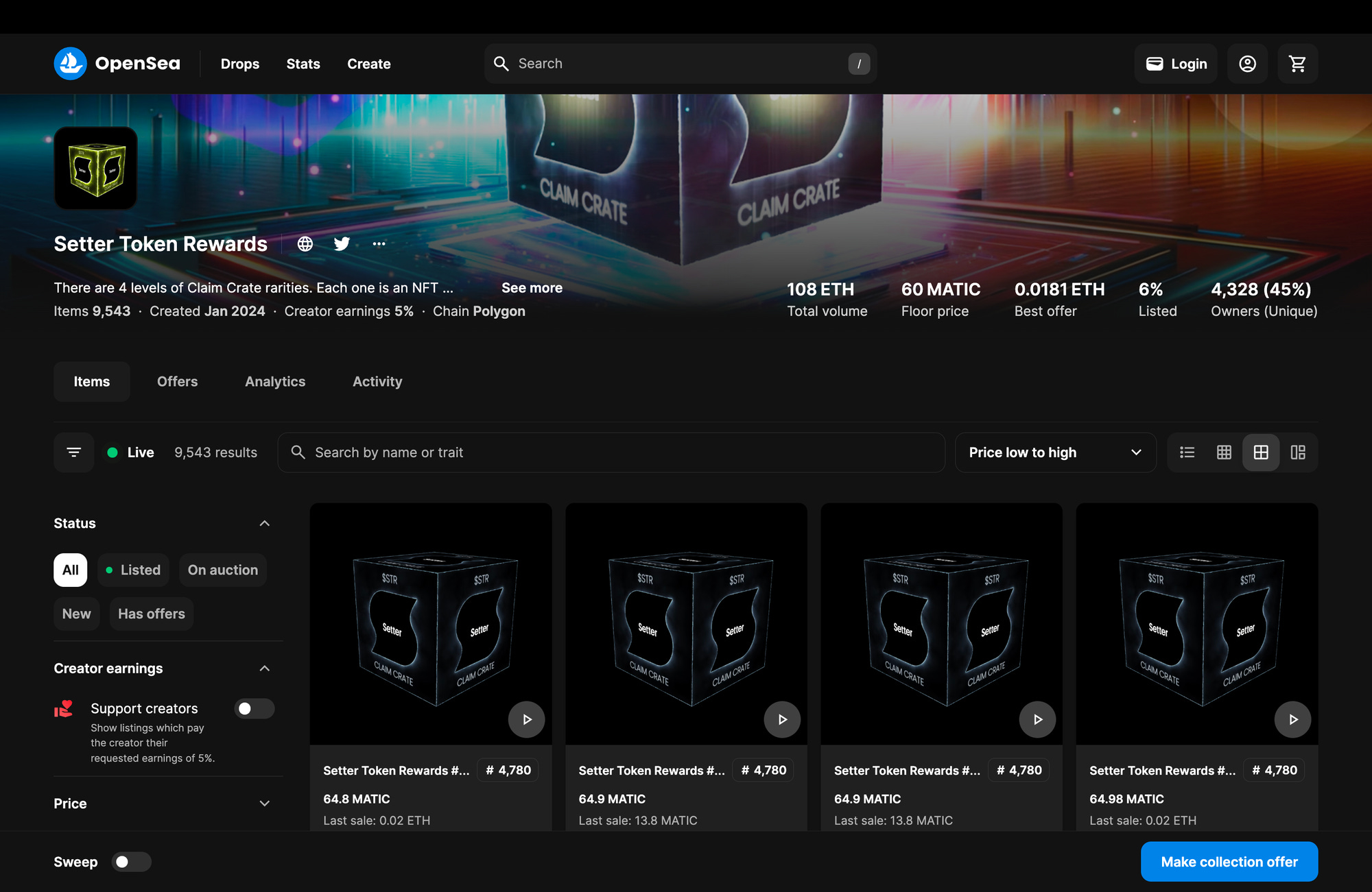Select the Has offers status filter

[x=152, y=614]
